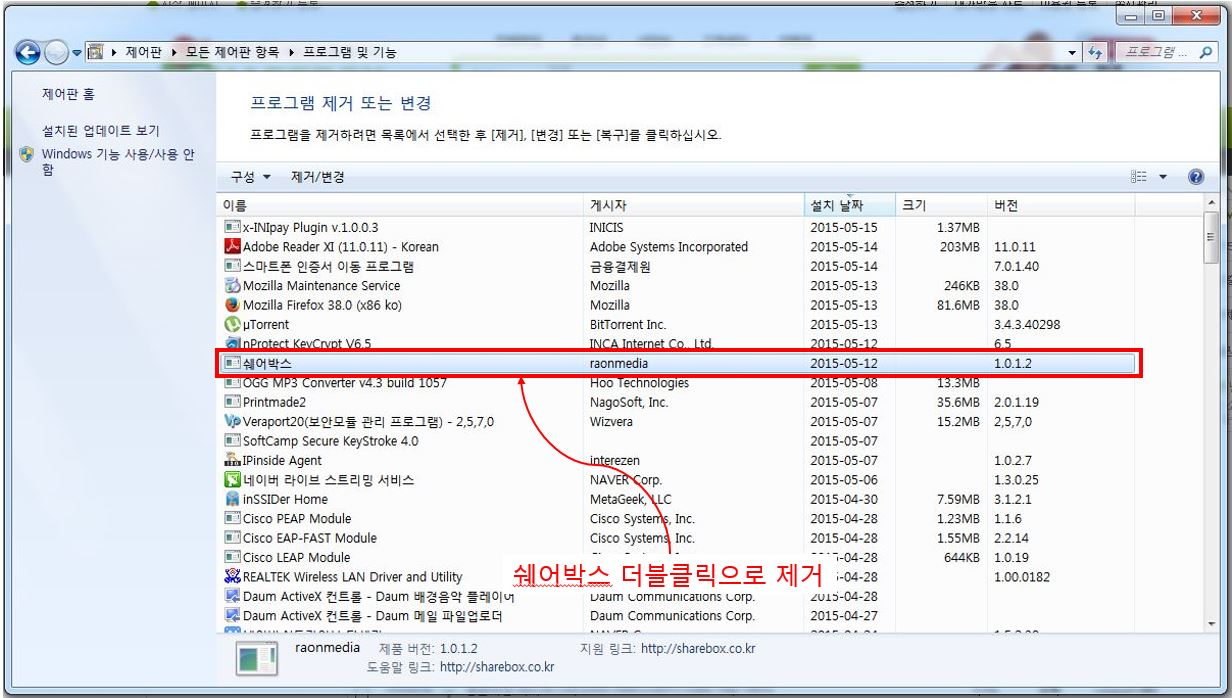The height and width of the screenshot is (698, 1232).
Task: Click the inSSIDer Home icon
Action: 233,499
